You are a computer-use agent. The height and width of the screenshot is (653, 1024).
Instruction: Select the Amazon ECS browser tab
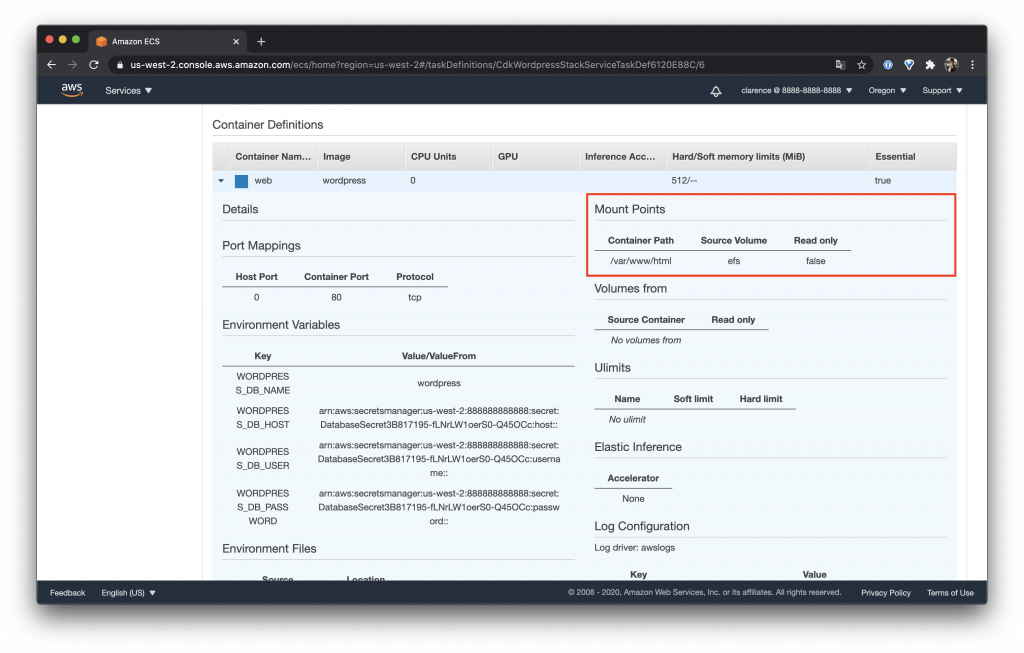[167, 41]
